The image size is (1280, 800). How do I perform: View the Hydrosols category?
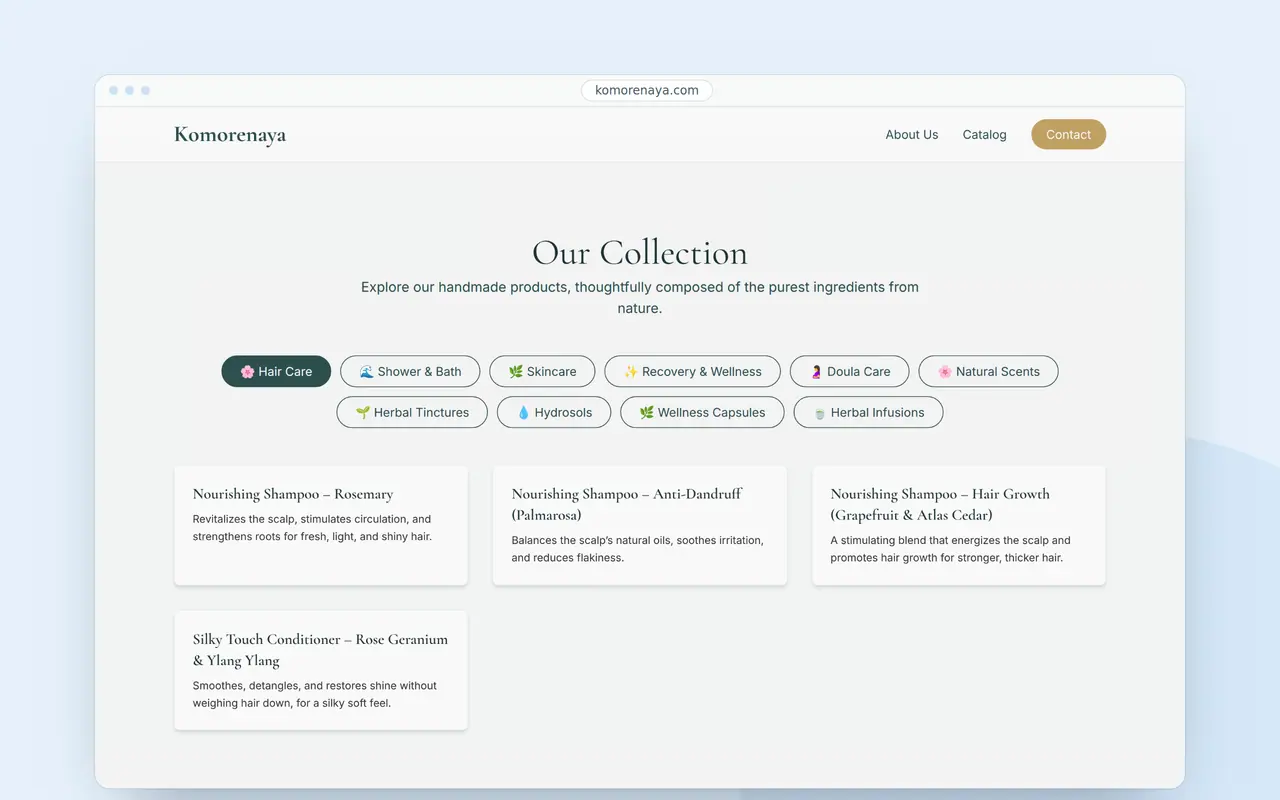[x=554, y=412]
